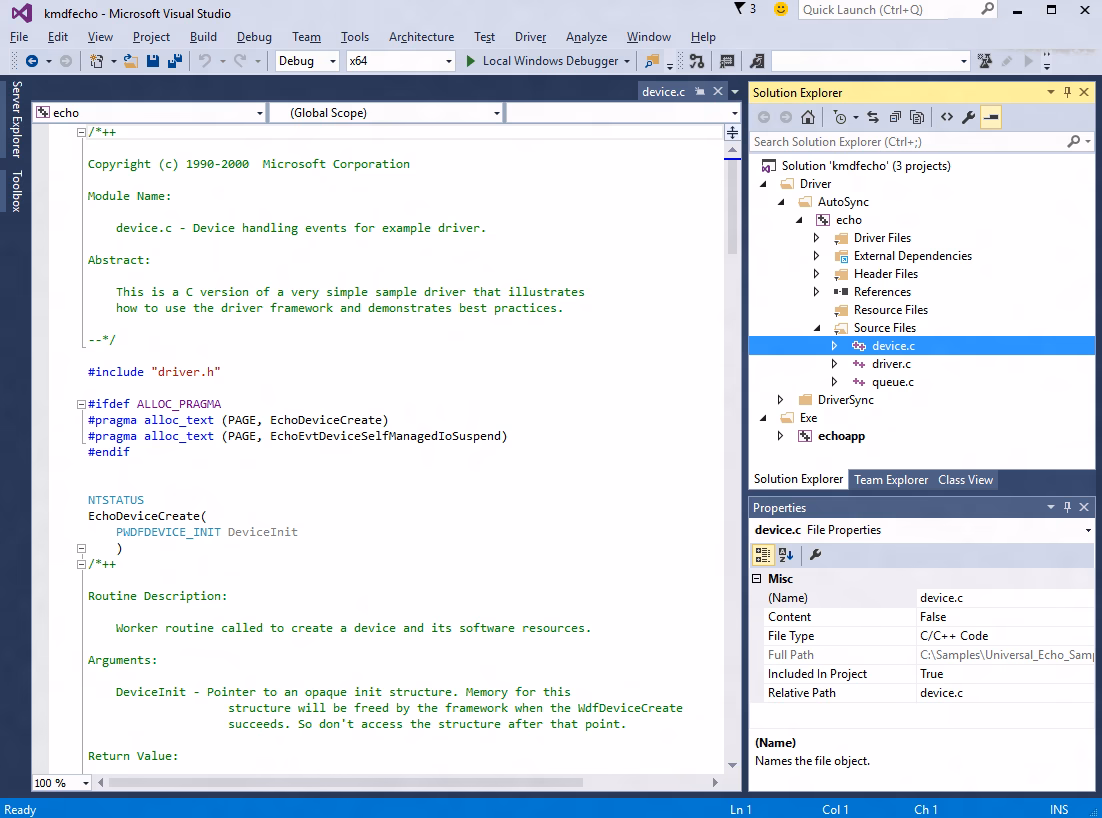Click the View Code icon in Solution Explorer

tap(947, 117)
